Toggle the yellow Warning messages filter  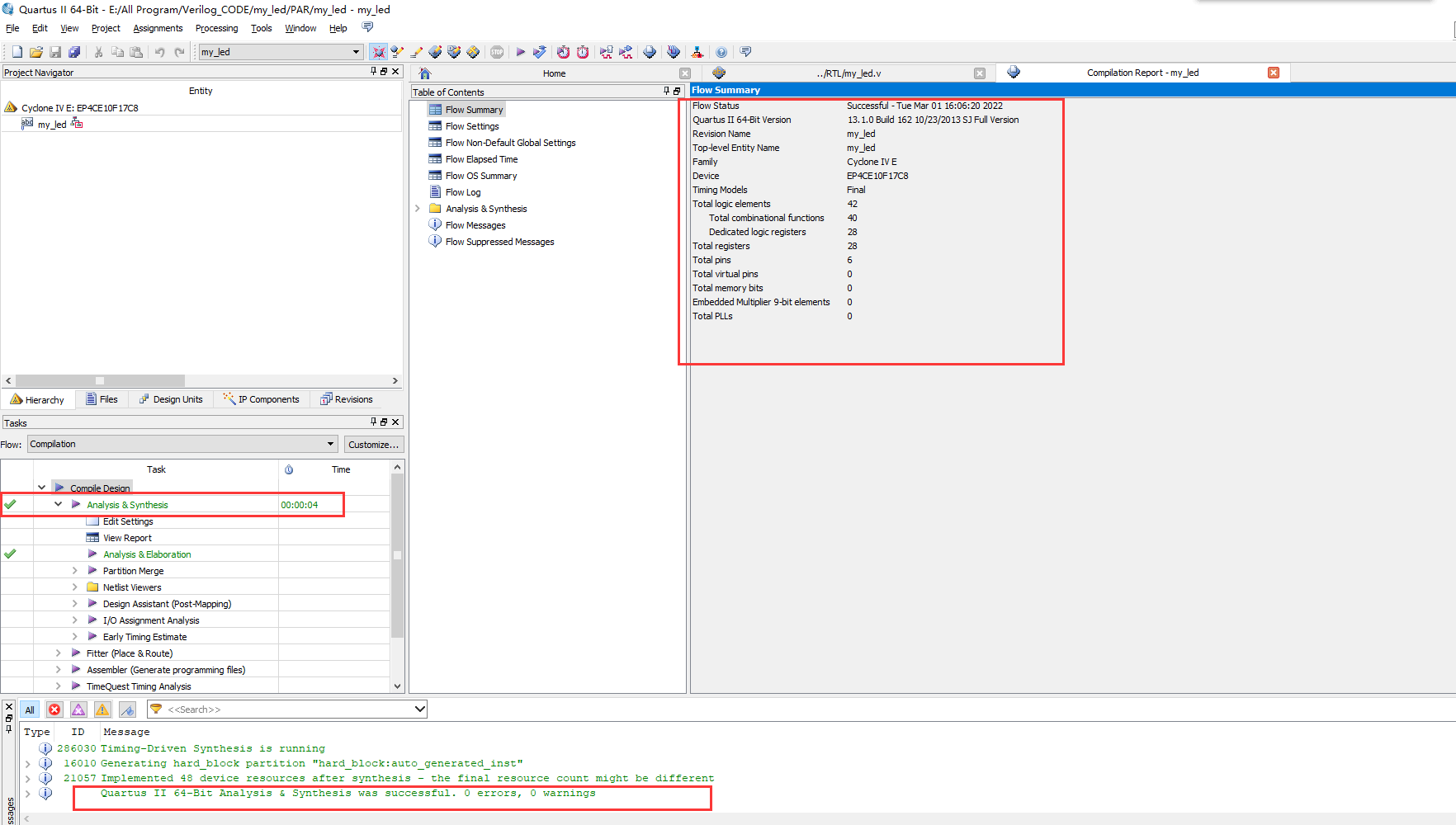coord(102,709)
